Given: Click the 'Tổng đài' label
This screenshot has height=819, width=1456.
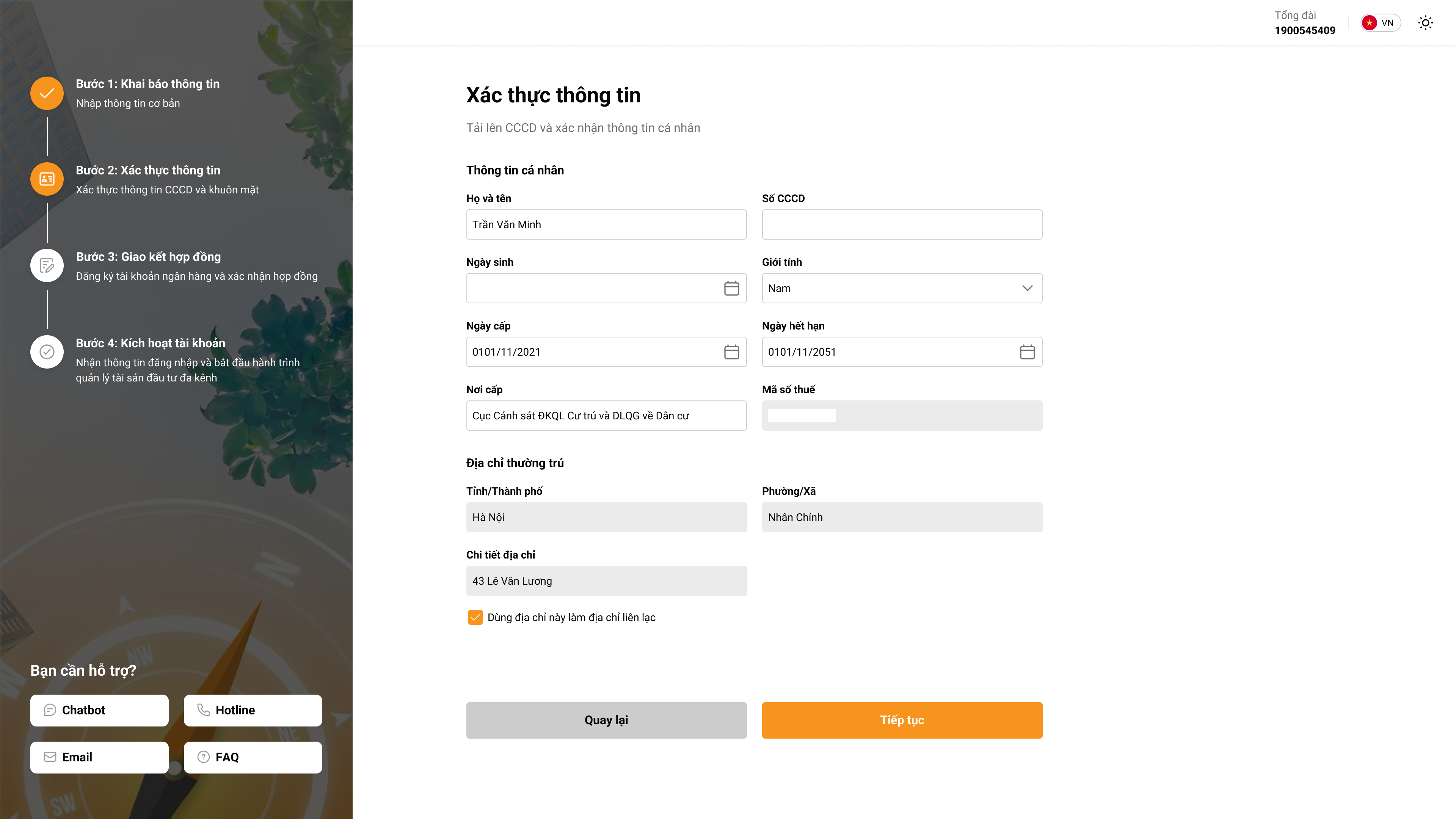Looking at the screenshot, I should (x=1295, y=15).
